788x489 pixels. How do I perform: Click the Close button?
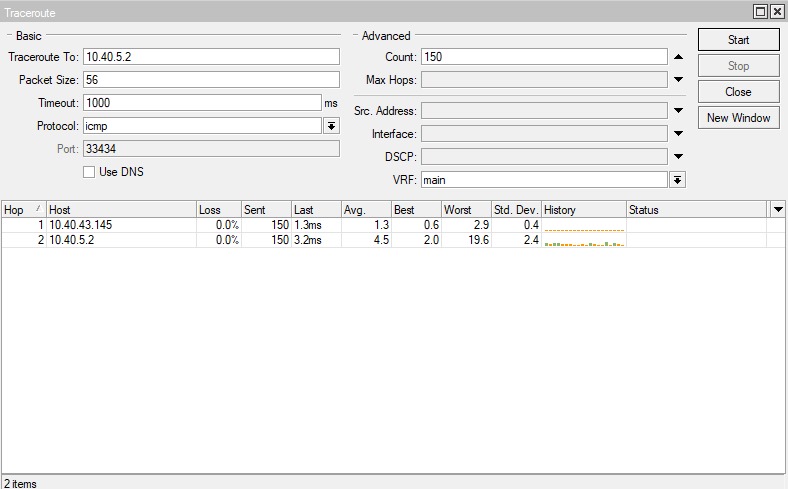[x=738, y=92]
